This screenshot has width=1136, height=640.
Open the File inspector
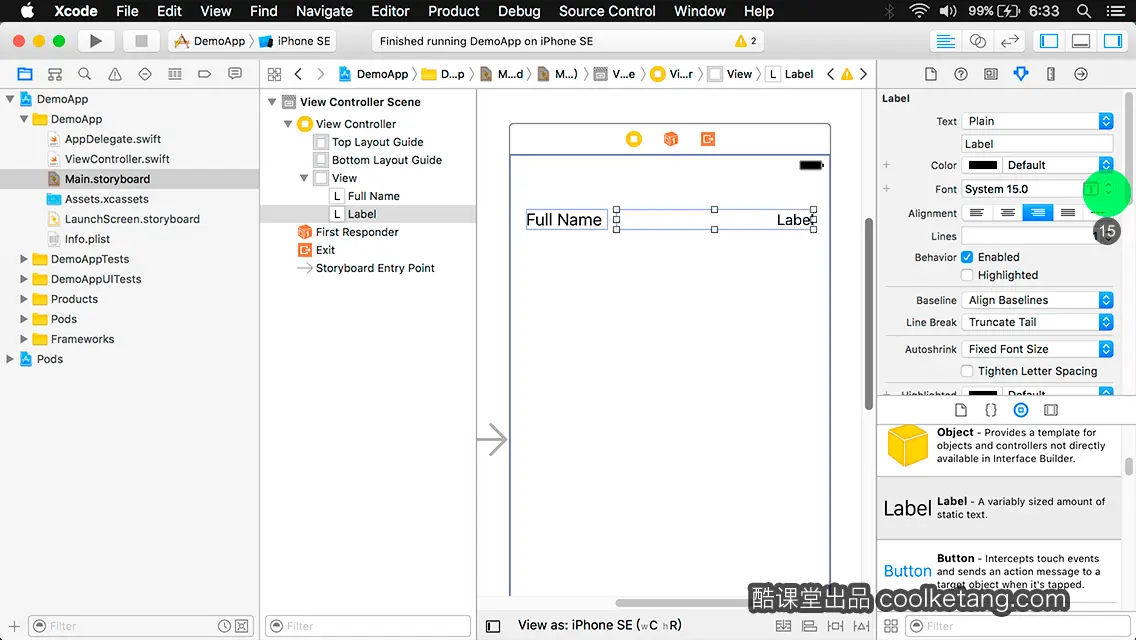(931, 74)
